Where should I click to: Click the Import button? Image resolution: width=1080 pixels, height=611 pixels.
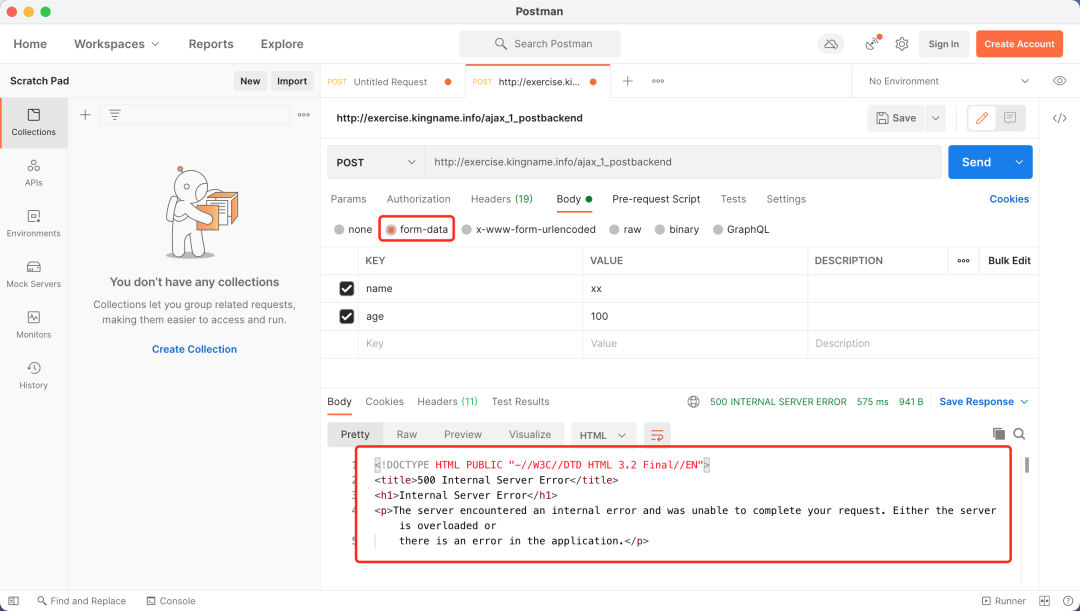tap(292, 81)
